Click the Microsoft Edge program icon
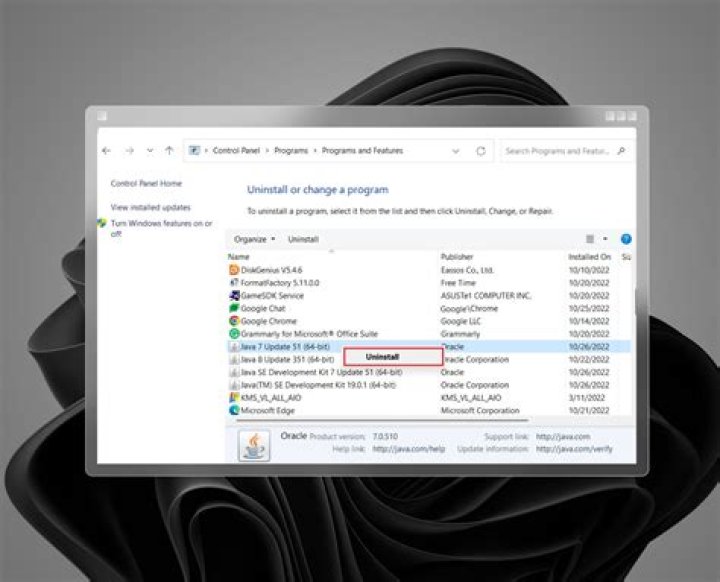Screen dimensions: 720x582 coord(234,410)
